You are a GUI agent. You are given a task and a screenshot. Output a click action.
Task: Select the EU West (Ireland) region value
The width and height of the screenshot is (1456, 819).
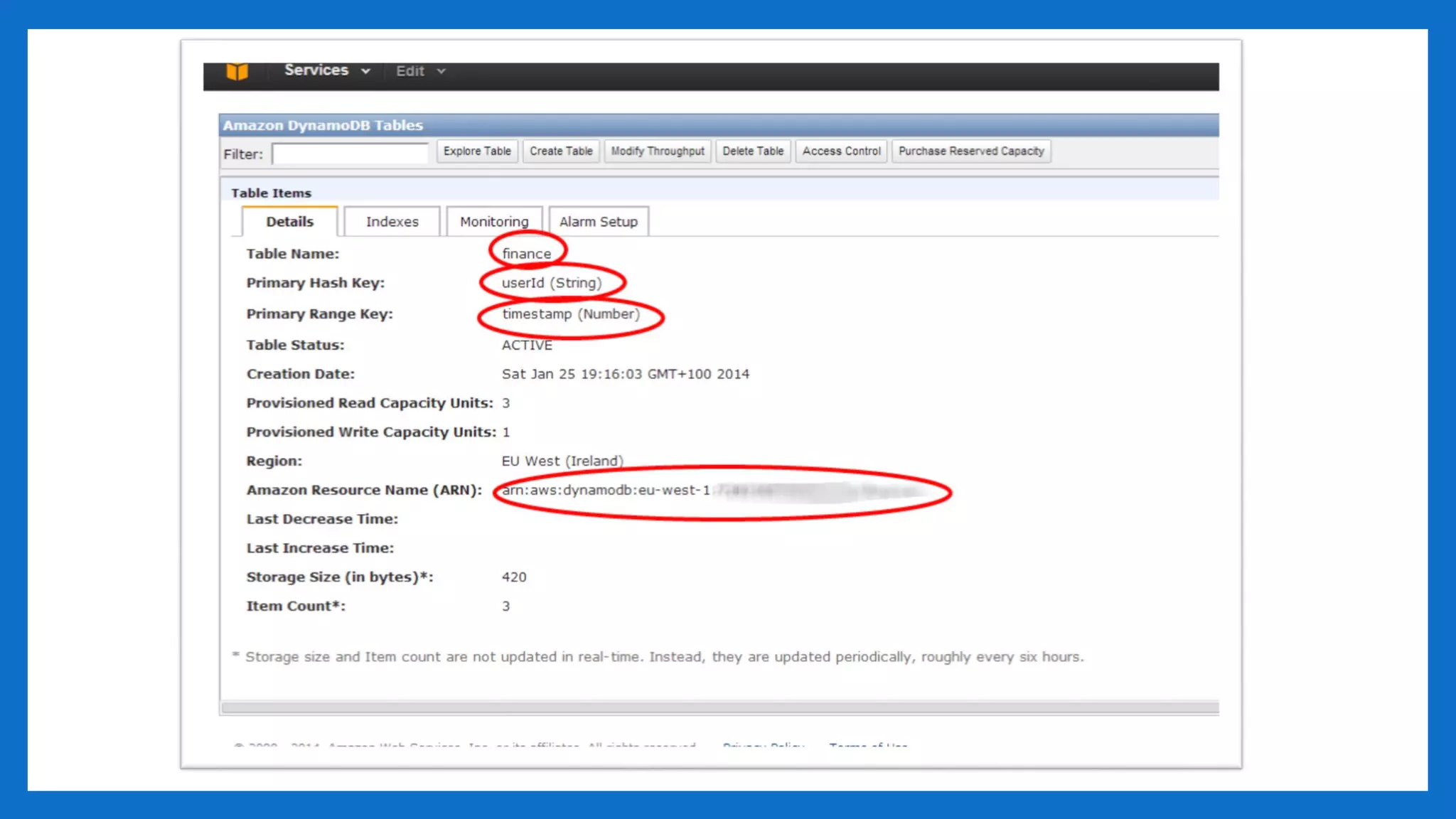[562, 461]
